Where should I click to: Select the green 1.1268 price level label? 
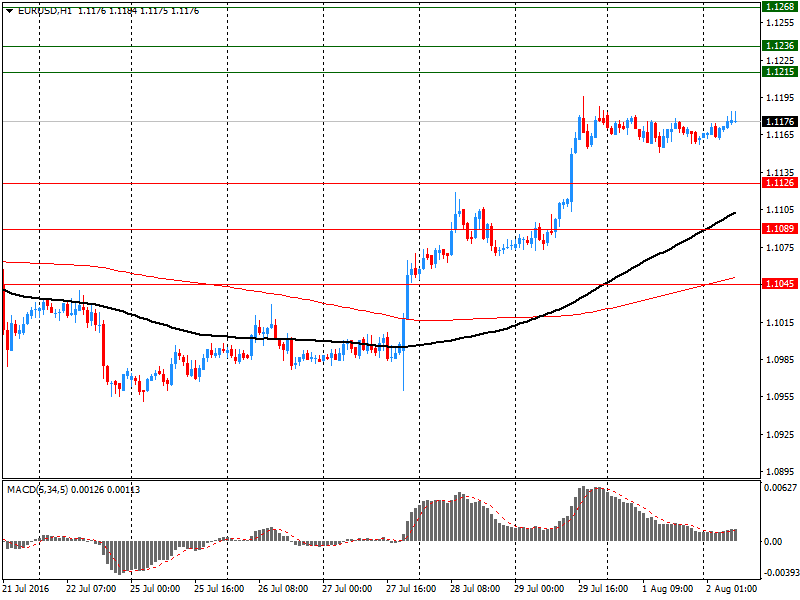tap(780, 7)
